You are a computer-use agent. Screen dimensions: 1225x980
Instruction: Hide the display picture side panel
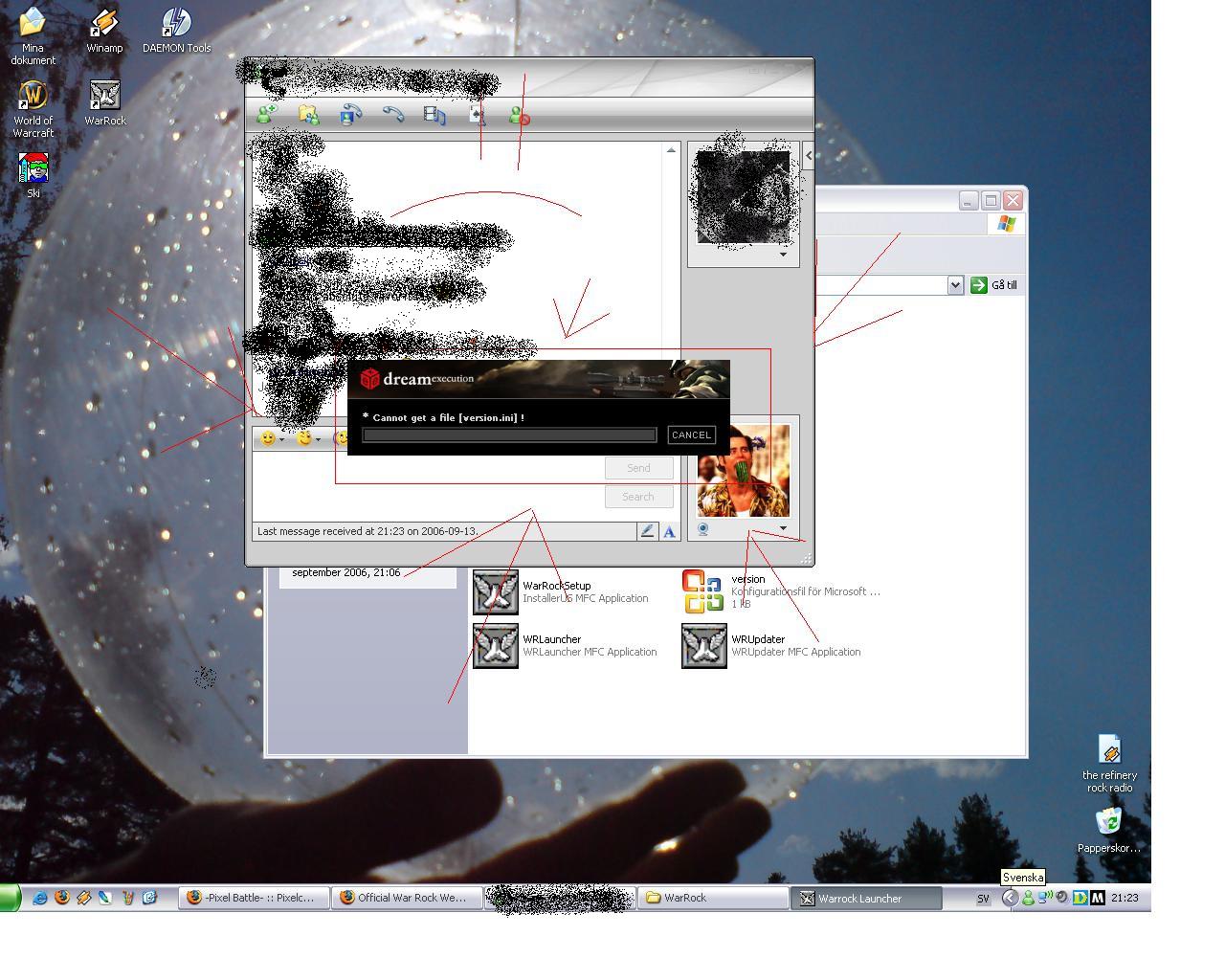[809, 156]
